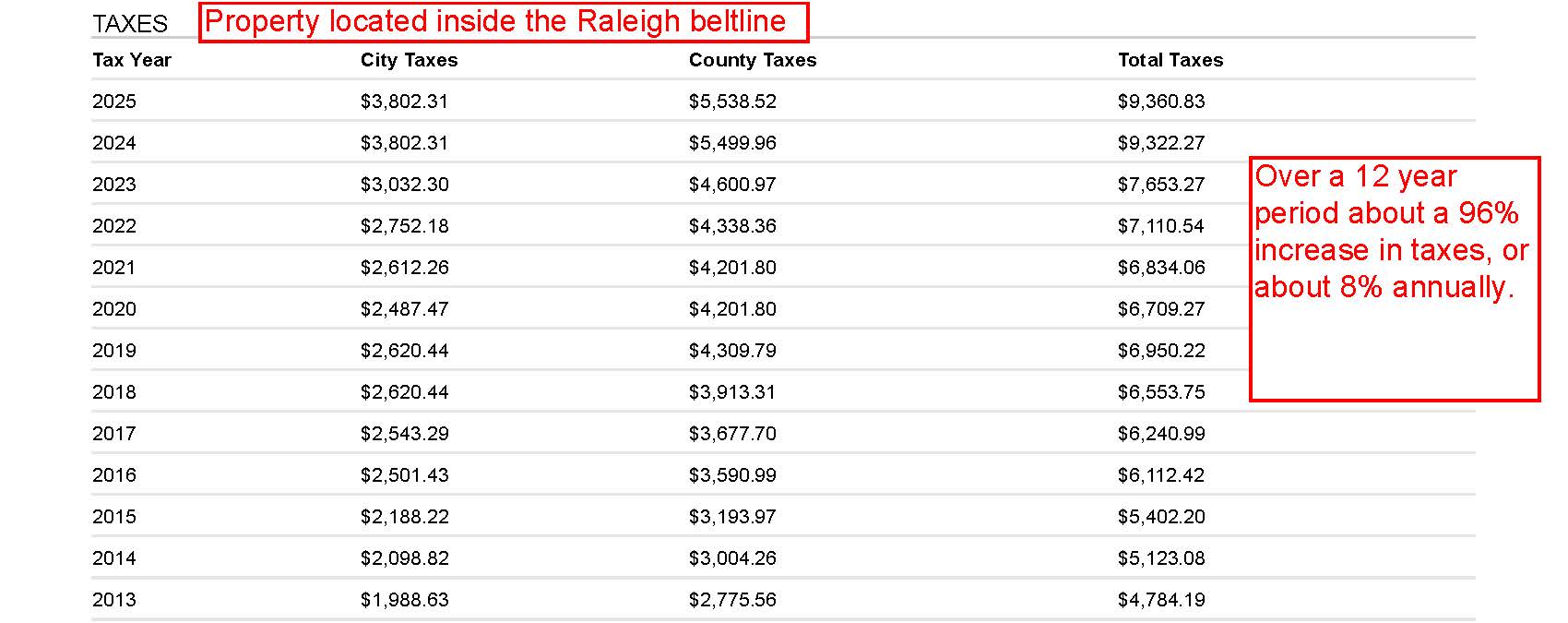1568x623 pixels.
Task: Select the TAXES section heading
Action: (130, 24)
